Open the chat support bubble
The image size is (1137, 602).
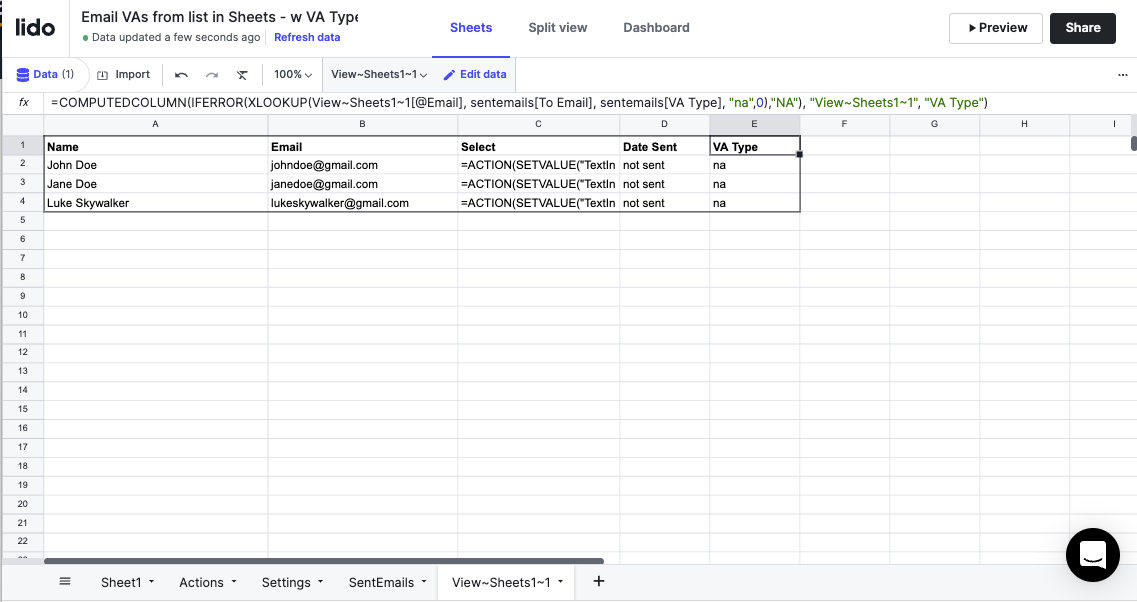tap(1092, 554)
